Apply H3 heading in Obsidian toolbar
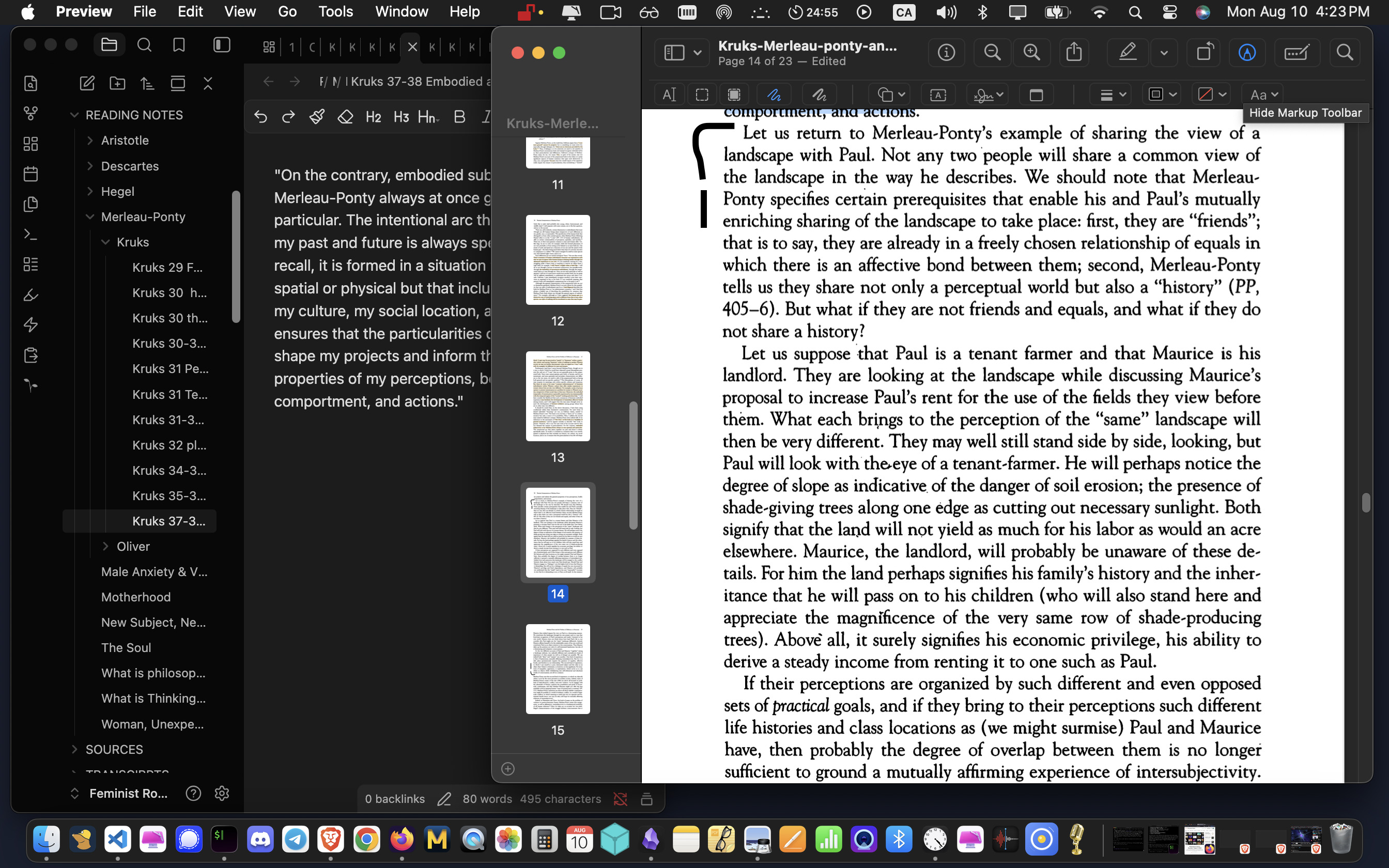The height and width of the screenshot is (868, 1389). click(x=401, y=117)
